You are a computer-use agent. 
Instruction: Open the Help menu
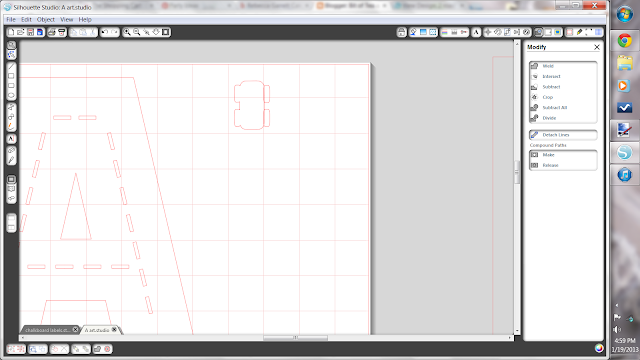pyautogui.click(x=85, y=19)
